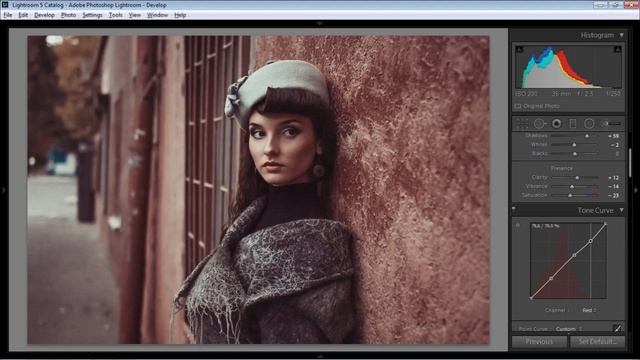Select the Spot Removal tool
The height and width of the screenshot is (360, 640).
(540, 124)
